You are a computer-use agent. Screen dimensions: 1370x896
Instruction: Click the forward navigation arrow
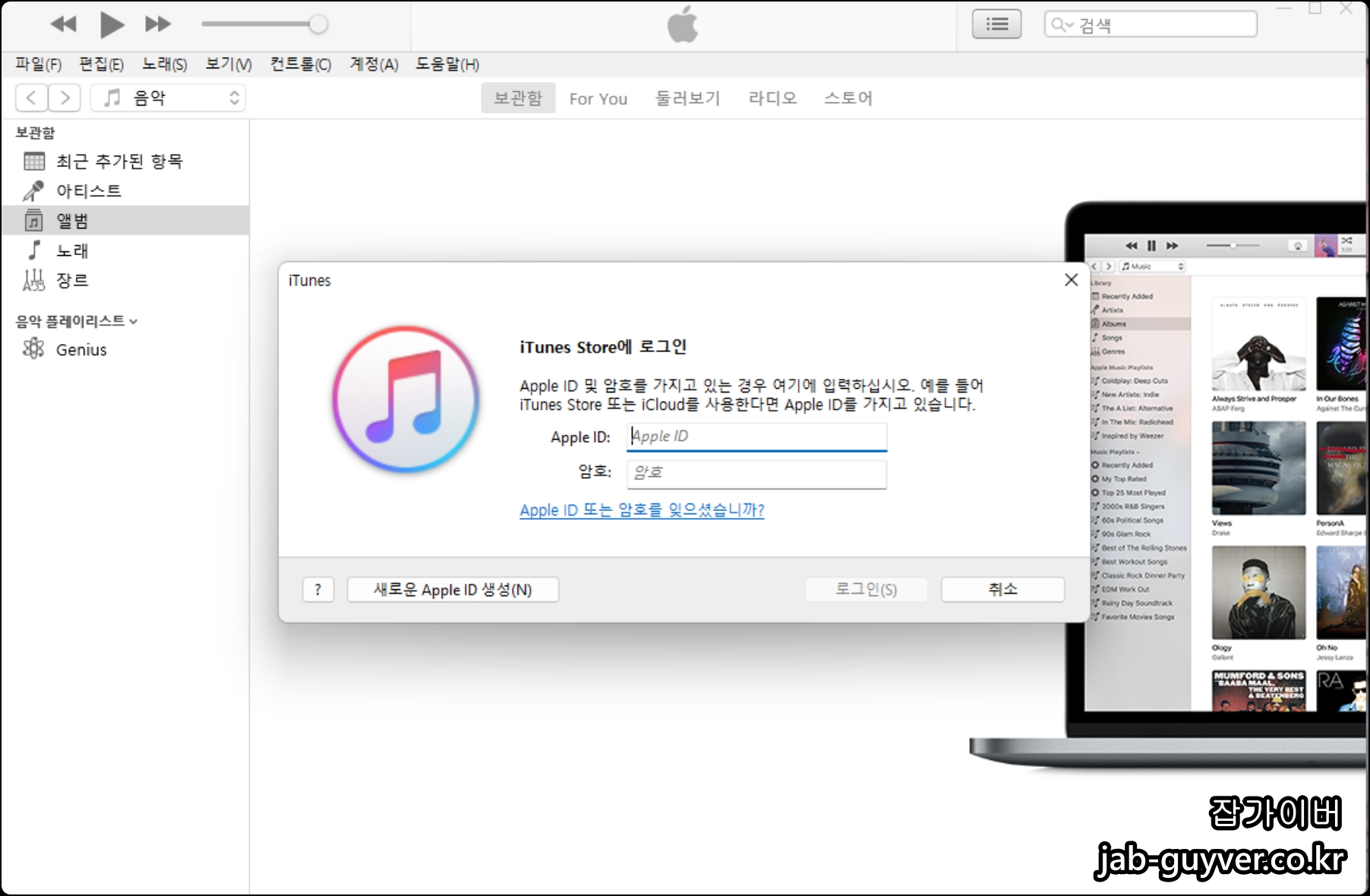[65, 98]
